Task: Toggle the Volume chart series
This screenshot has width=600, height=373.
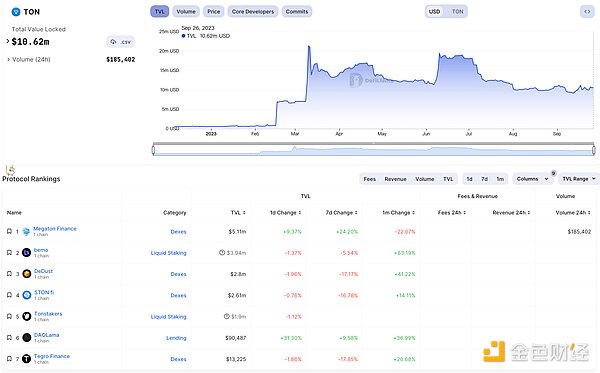Action: [x=186, y=11]
